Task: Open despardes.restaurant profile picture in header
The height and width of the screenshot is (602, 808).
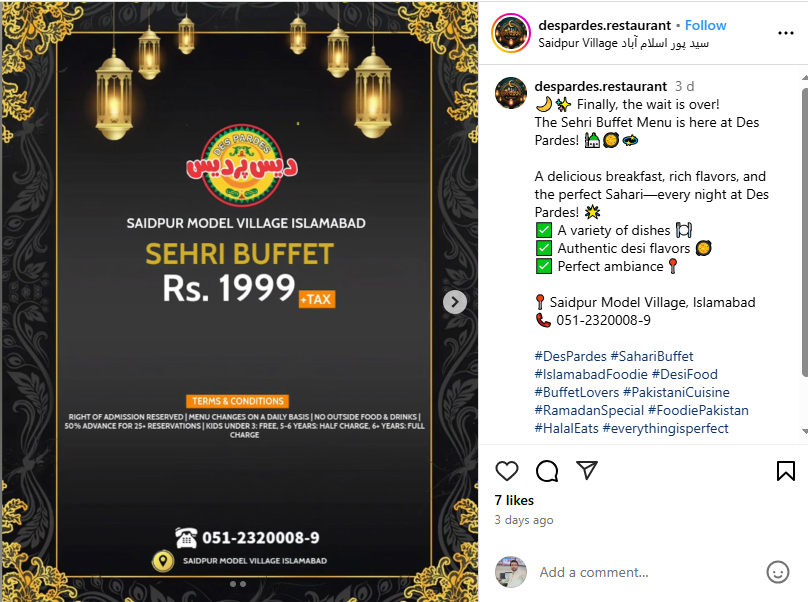Action: coord(511,34)
